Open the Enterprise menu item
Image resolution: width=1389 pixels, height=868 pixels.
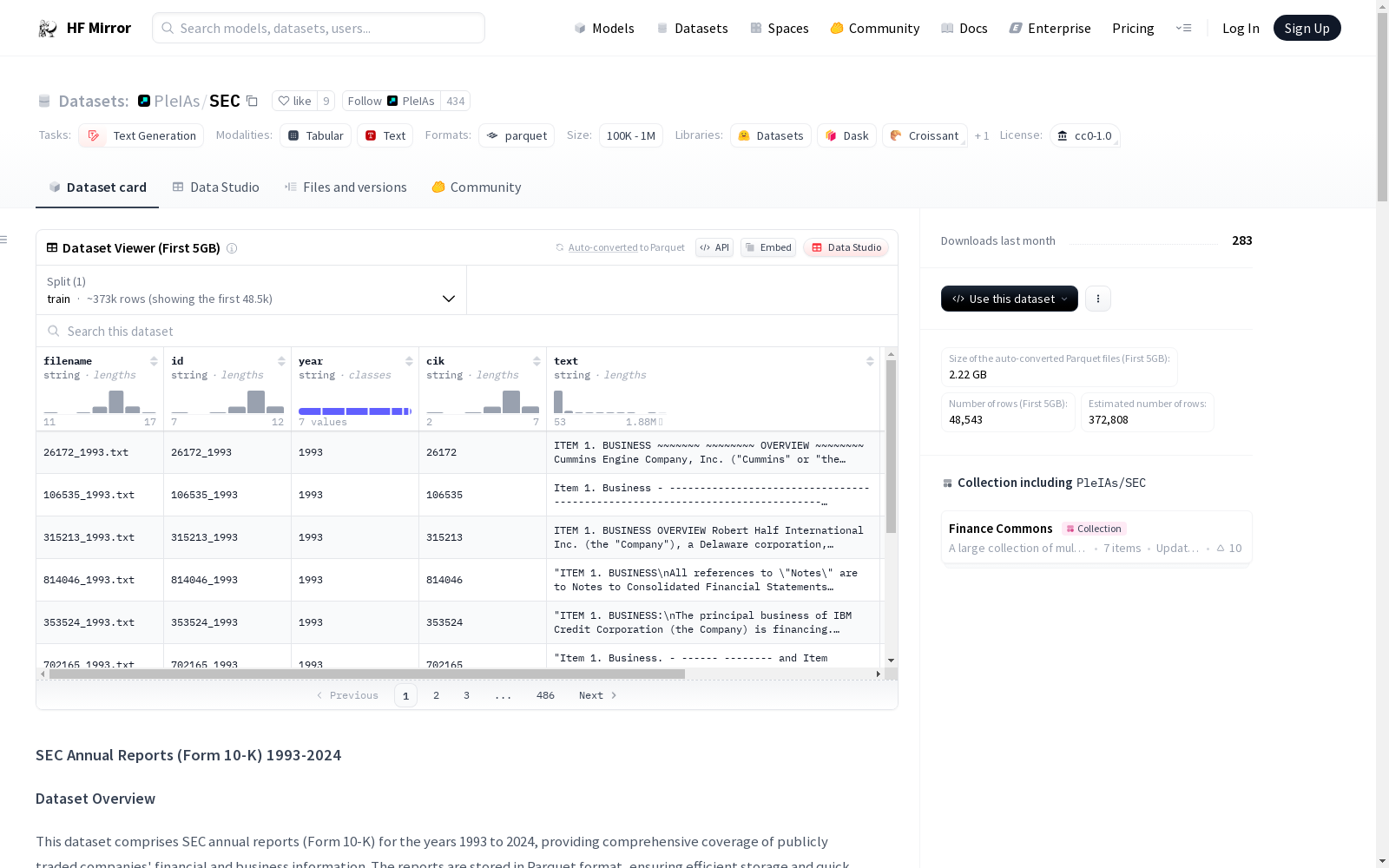tap(1050, 28)
